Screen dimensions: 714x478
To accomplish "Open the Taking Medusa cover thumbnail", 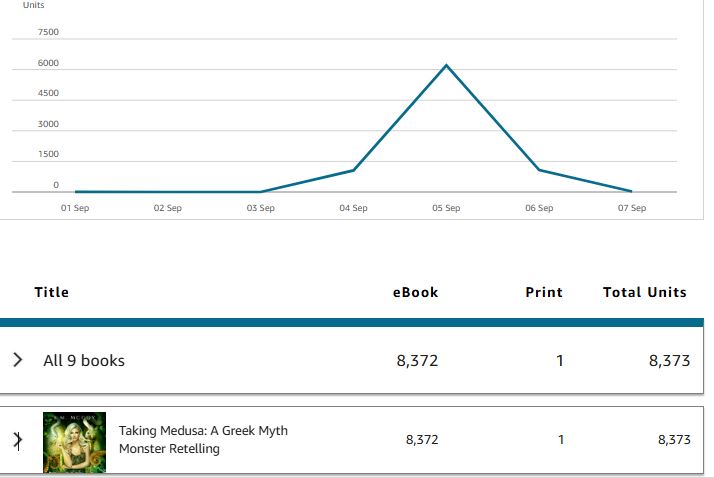I will [x=74, y=442].
